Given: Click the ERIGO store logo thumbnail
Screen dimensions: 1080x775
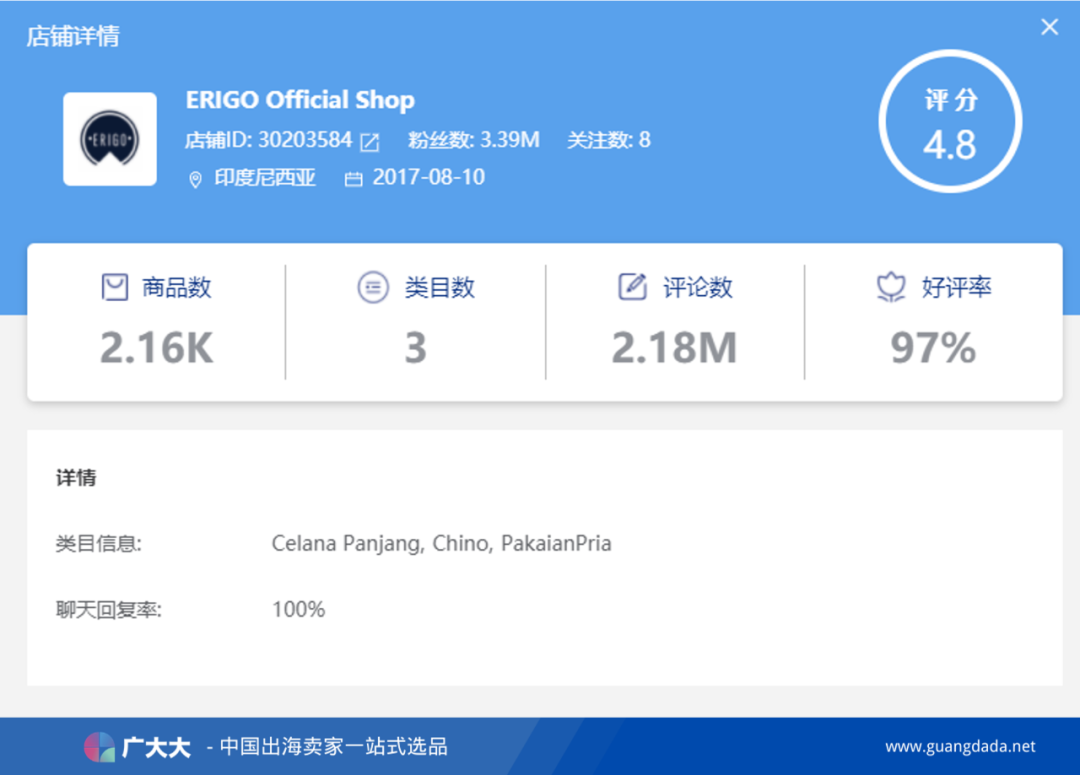Looking at the screenshot, I should pyautogui.click(x=110, y=139).
